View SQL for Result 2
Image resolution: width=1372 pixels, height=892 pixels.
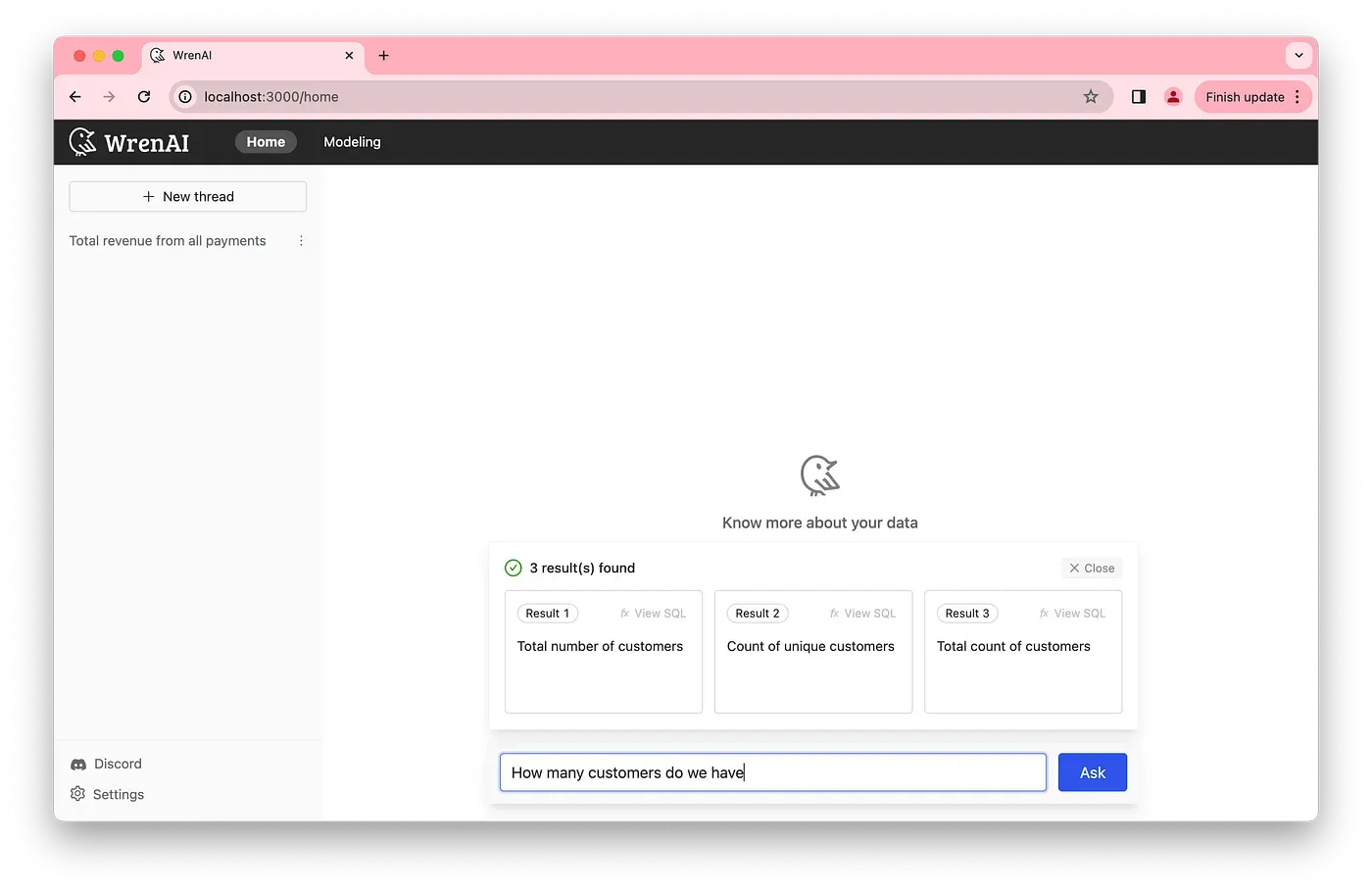coord(862,614)
